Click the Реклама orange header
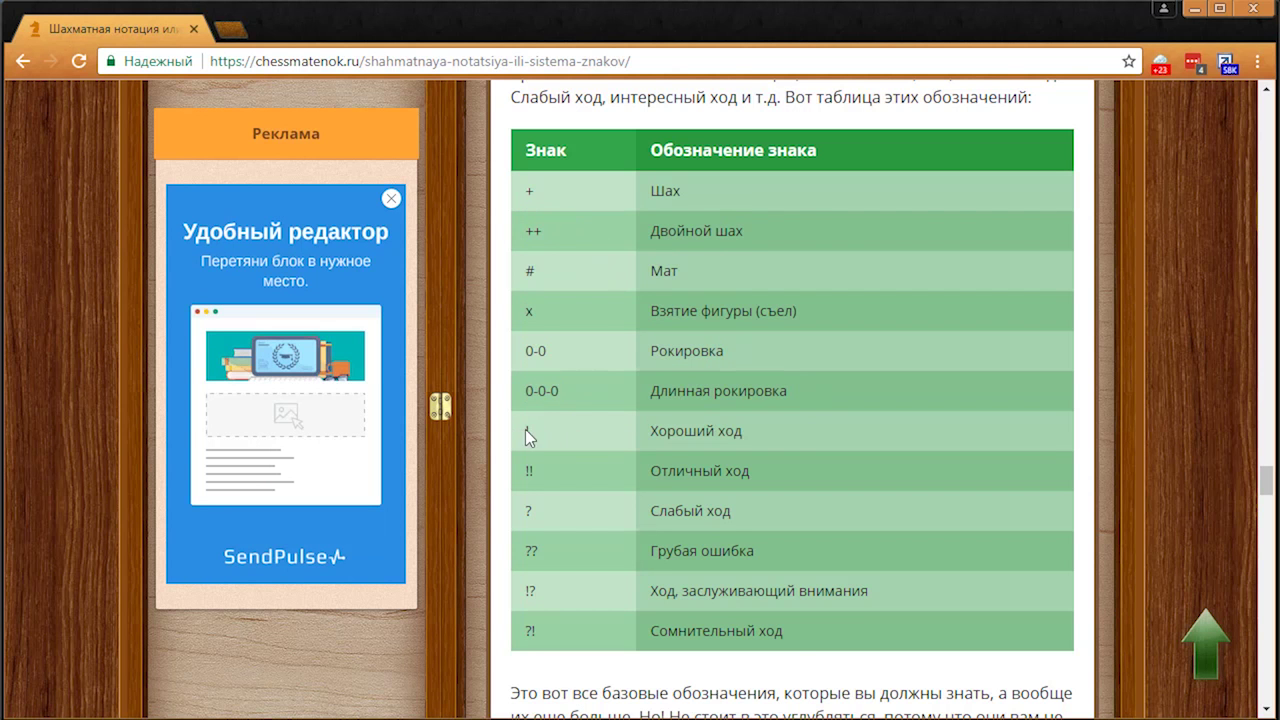 286,134
